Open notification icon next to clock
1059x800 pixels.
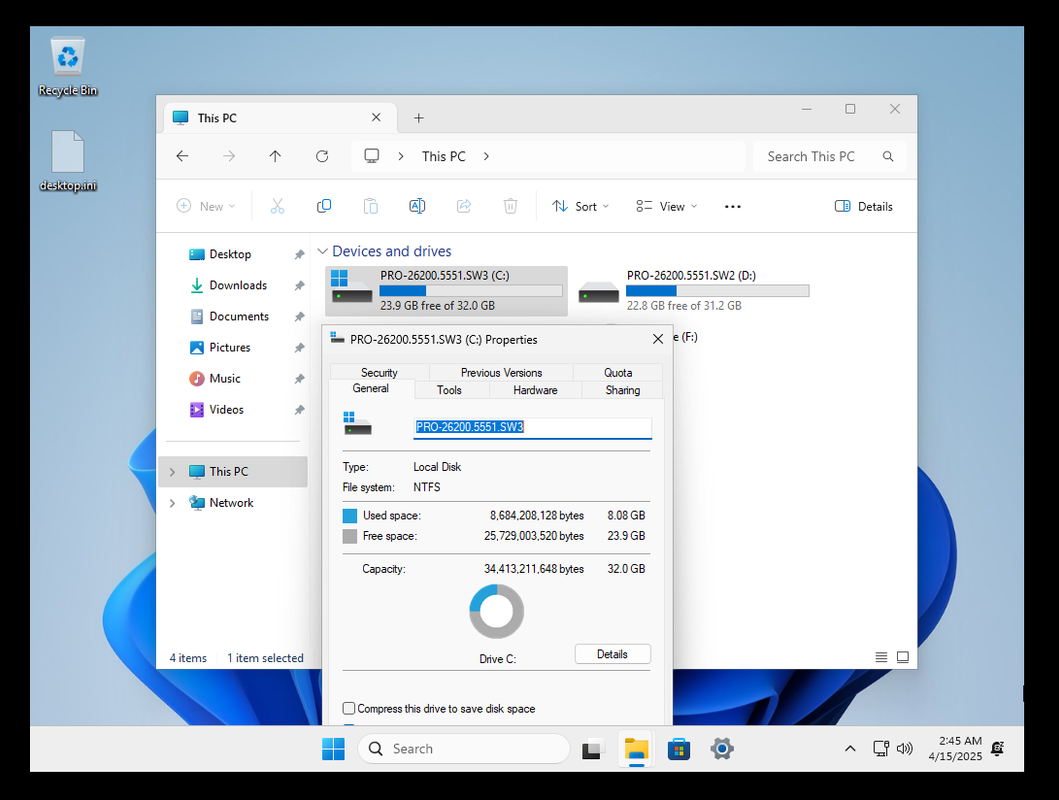click(998, 749)
